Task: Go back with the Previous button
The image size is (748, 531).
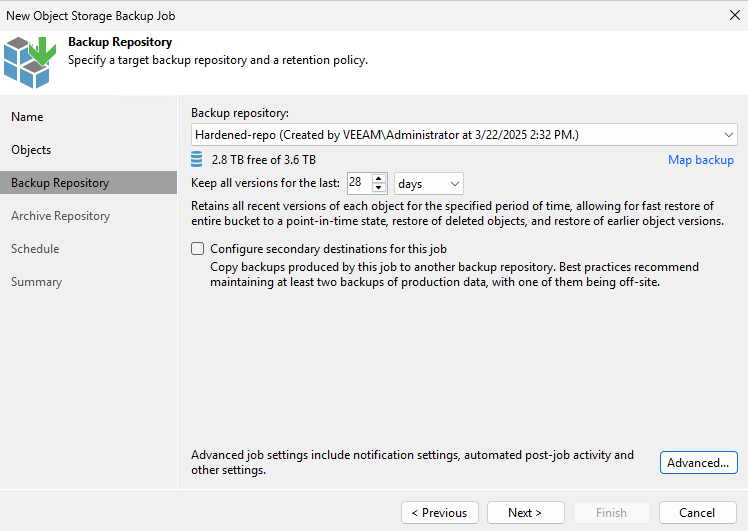Action: (440, 512)
